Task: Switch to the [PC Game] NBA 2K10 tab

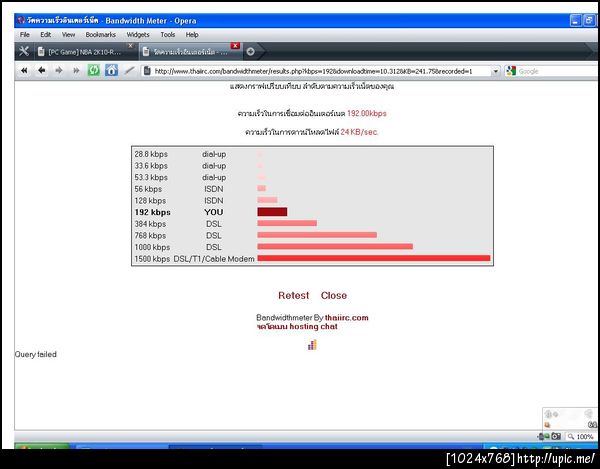Action: pyautogui.click(x=85, y=52)
